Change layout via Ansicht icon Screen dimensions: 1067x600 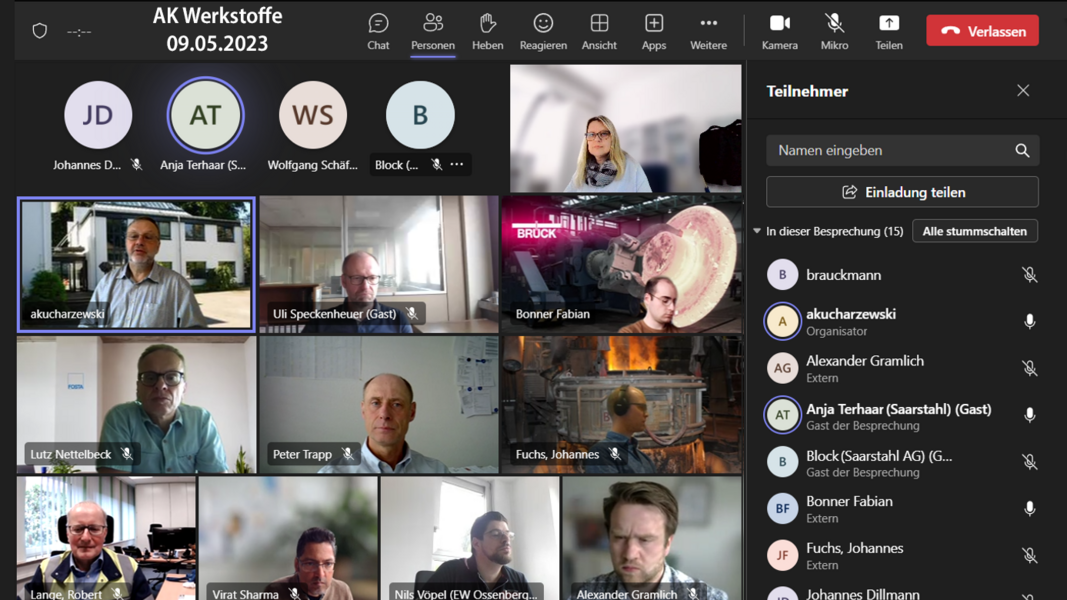click(599, 31)
